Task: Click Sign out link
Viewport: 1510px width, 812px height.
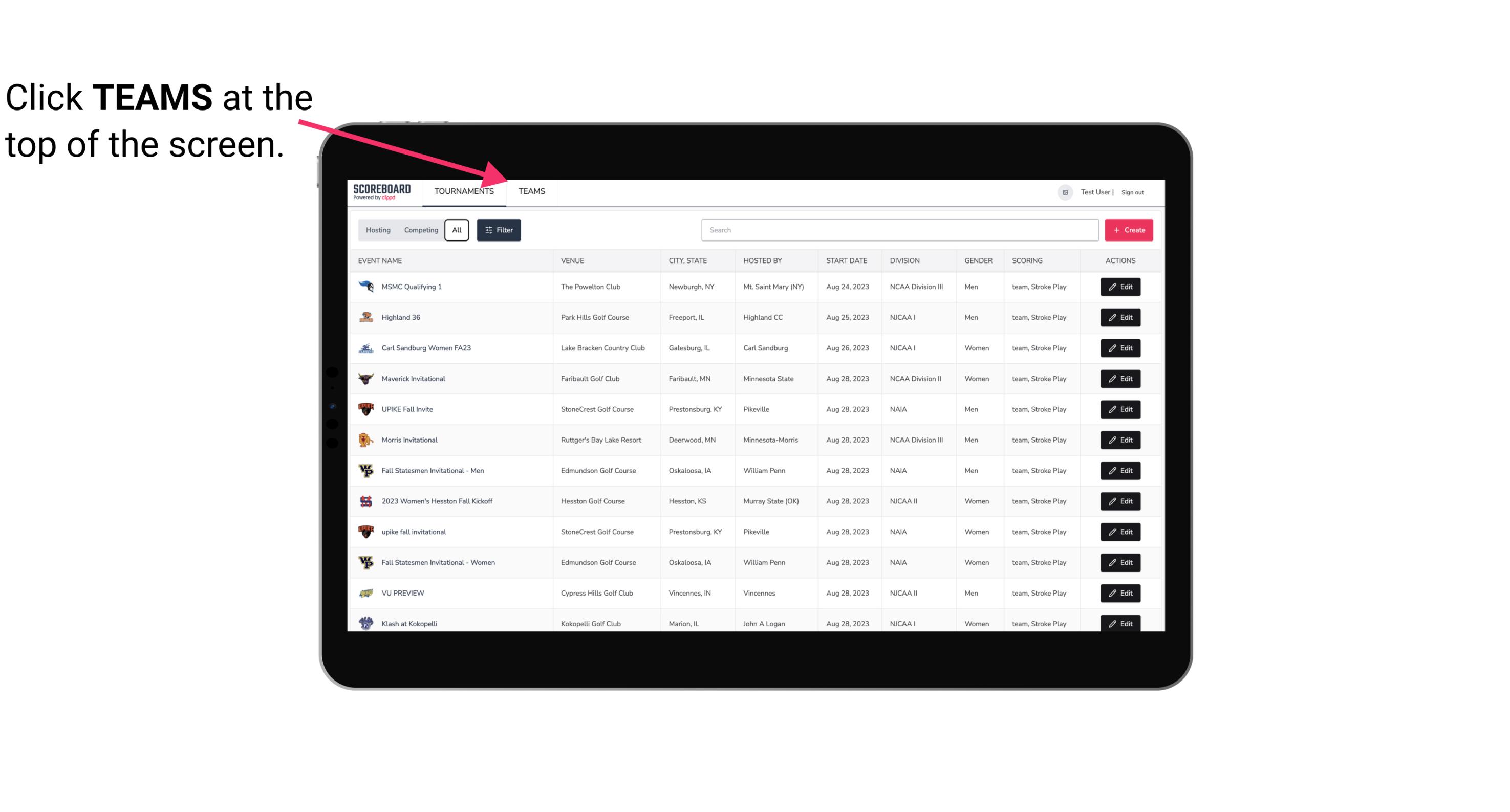Action: click(1132, 192)
